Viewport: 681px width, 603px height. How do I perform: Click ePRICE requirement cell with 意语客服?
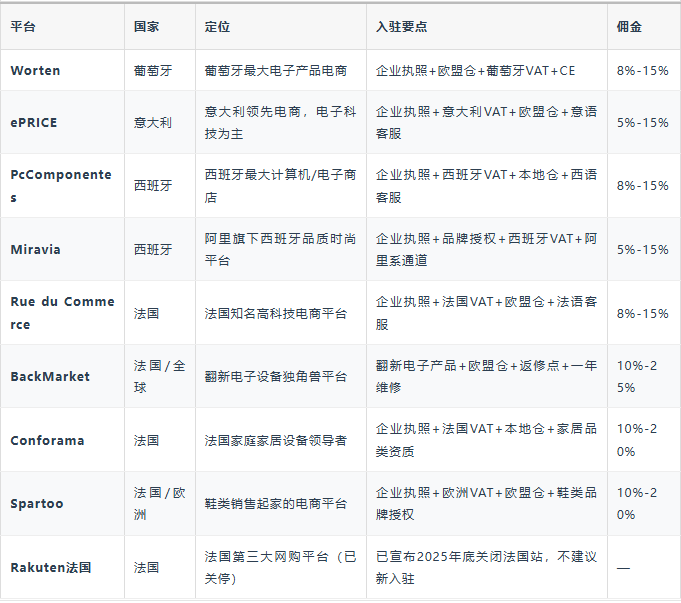(486, 123)
